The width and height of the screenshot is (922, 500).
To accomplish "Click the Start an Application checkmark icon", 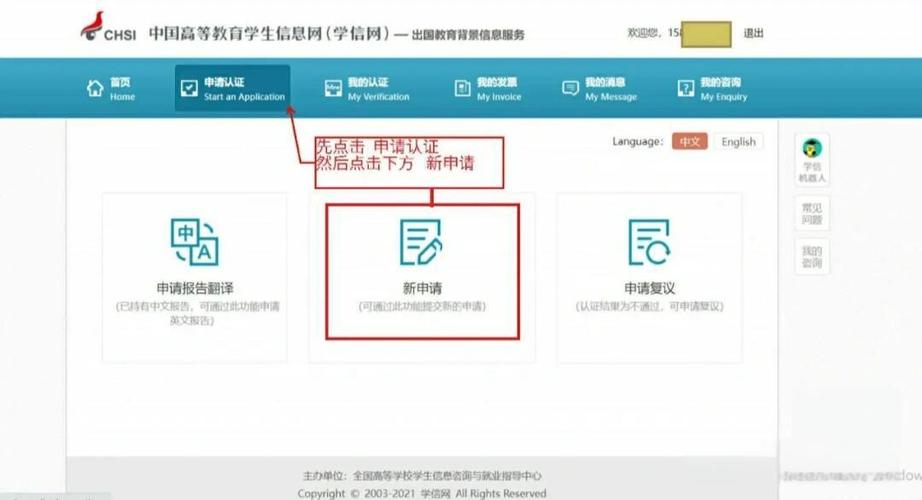I will point(189,89).
